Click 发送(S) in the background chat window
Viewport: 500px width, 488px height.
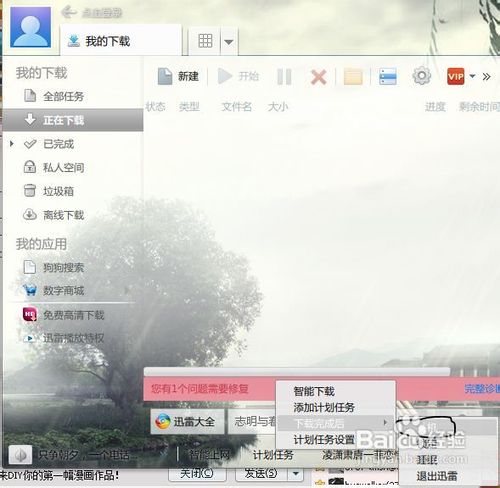(x=261, y=473)
